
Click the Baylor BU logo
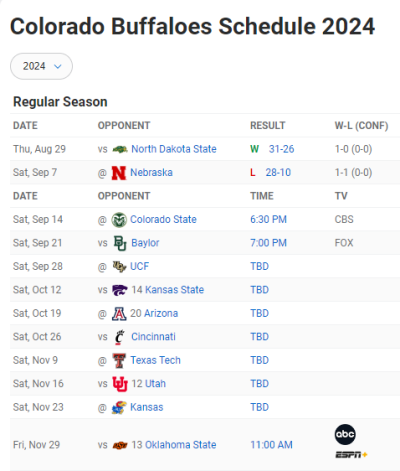120,243
